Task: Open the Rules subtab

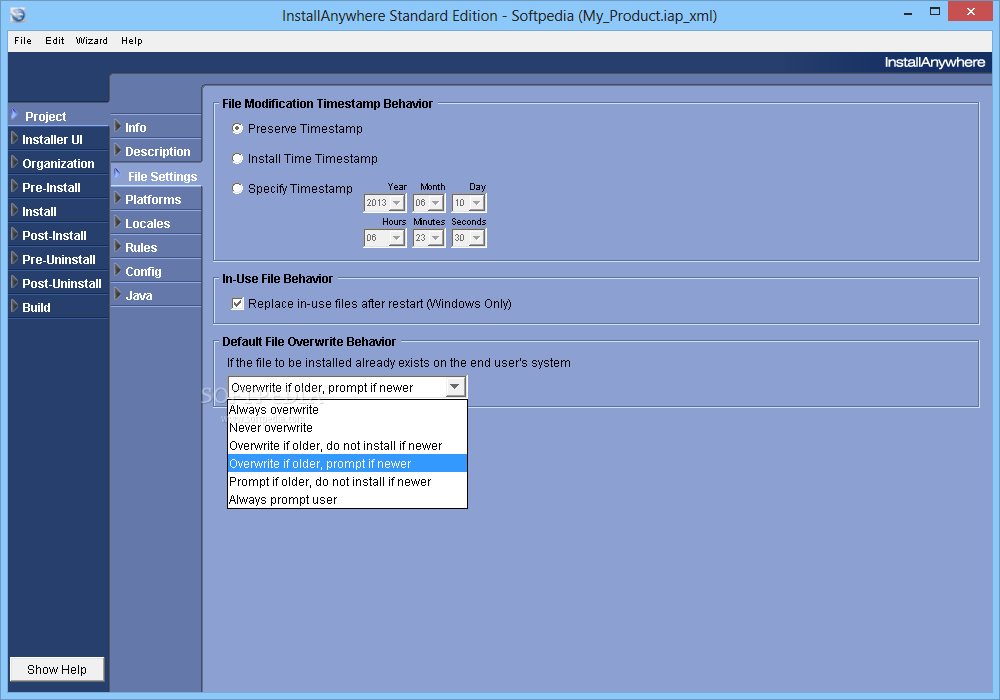Action: point(156,247)
